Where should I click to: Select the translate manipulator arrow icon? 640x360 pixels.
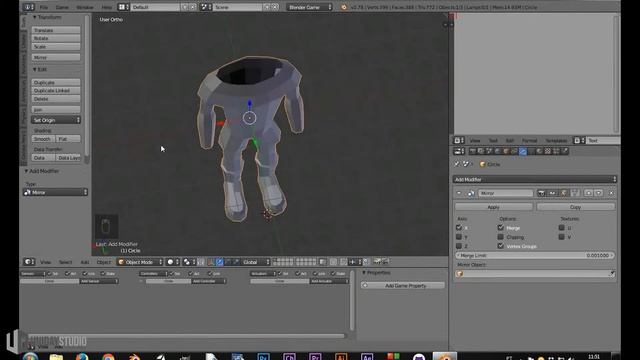tap(220, 262)
